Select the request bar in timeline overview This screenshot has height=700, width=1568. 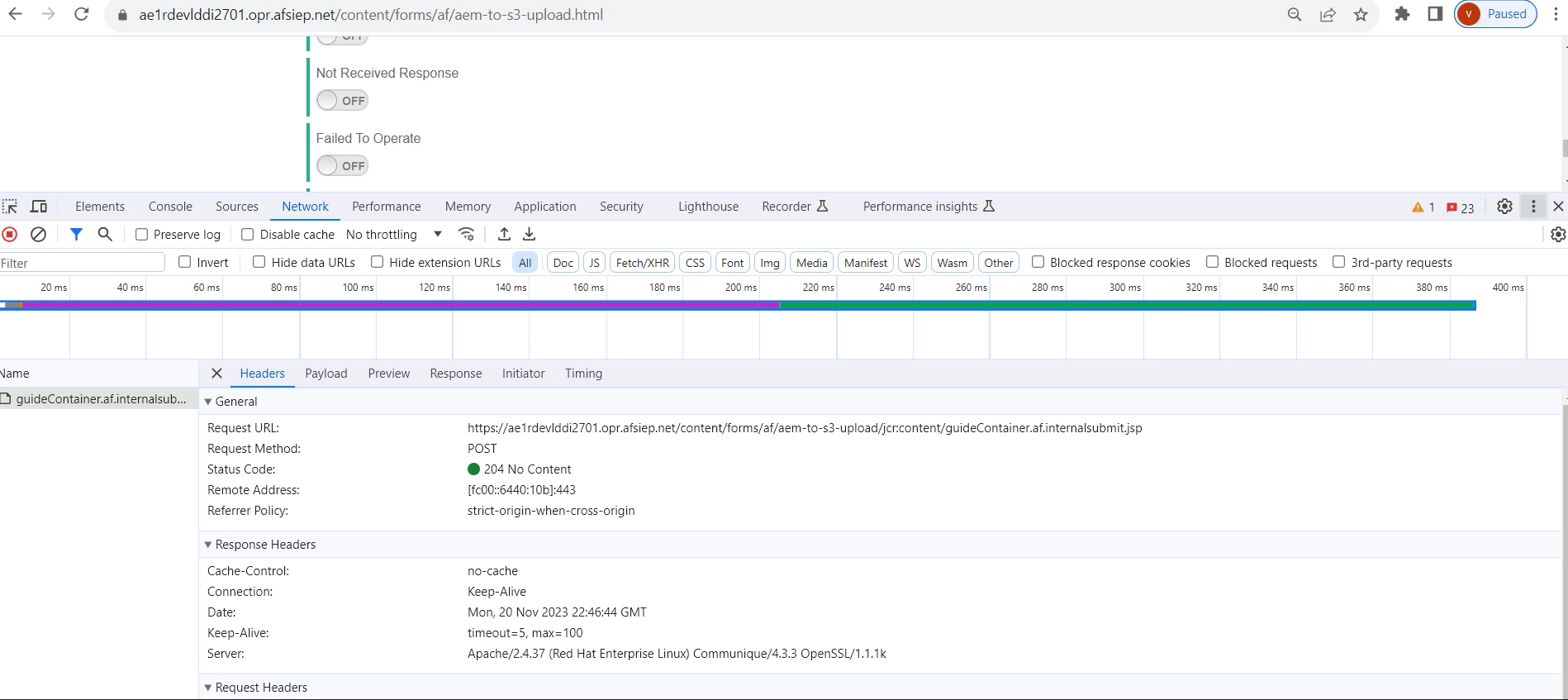point(738,305)
